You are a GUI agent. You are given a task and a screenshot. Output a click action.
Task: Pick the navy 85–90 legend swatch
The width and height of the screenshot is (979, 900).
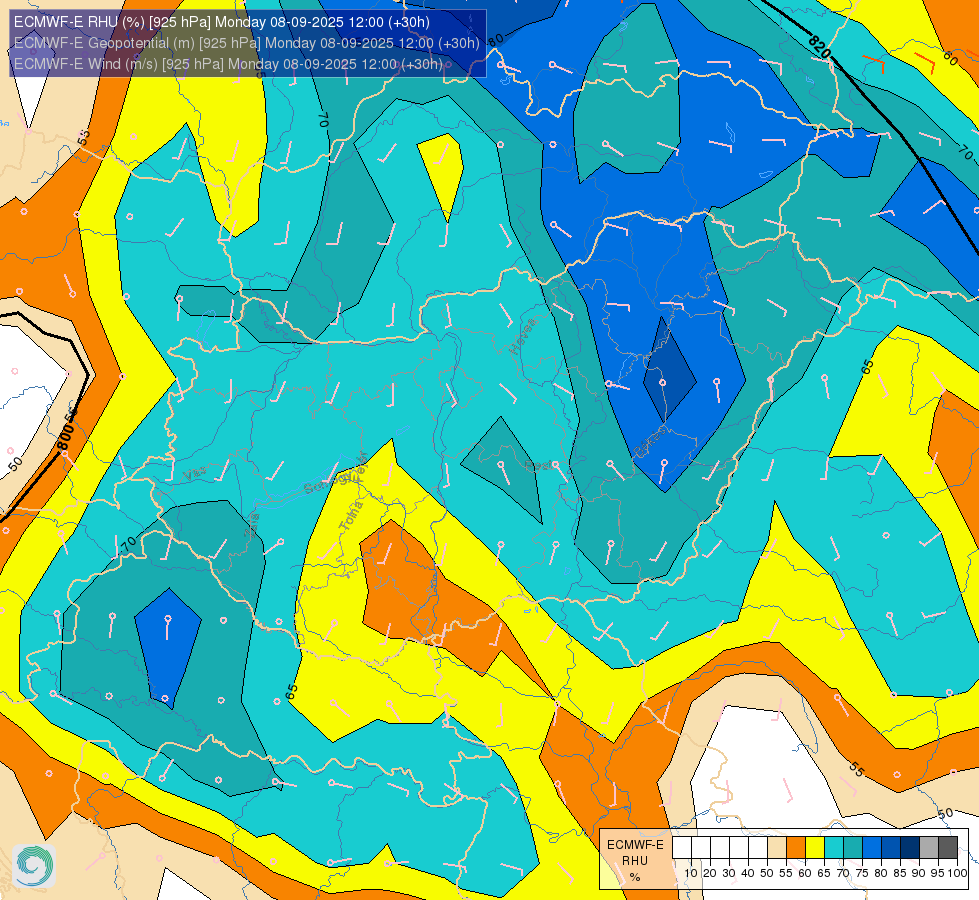pyautogui.click(x=910, y=847)
